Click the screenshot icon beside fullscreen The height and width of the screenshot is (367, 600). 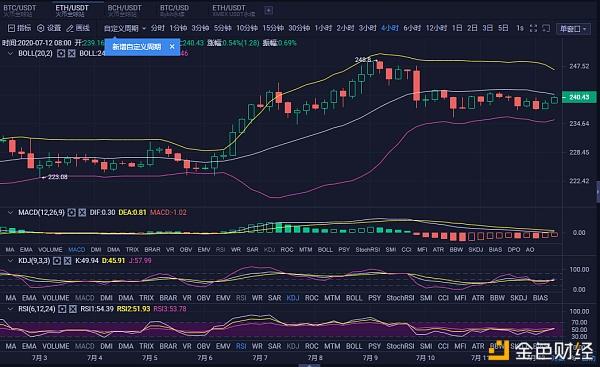[x=546, y=28]
